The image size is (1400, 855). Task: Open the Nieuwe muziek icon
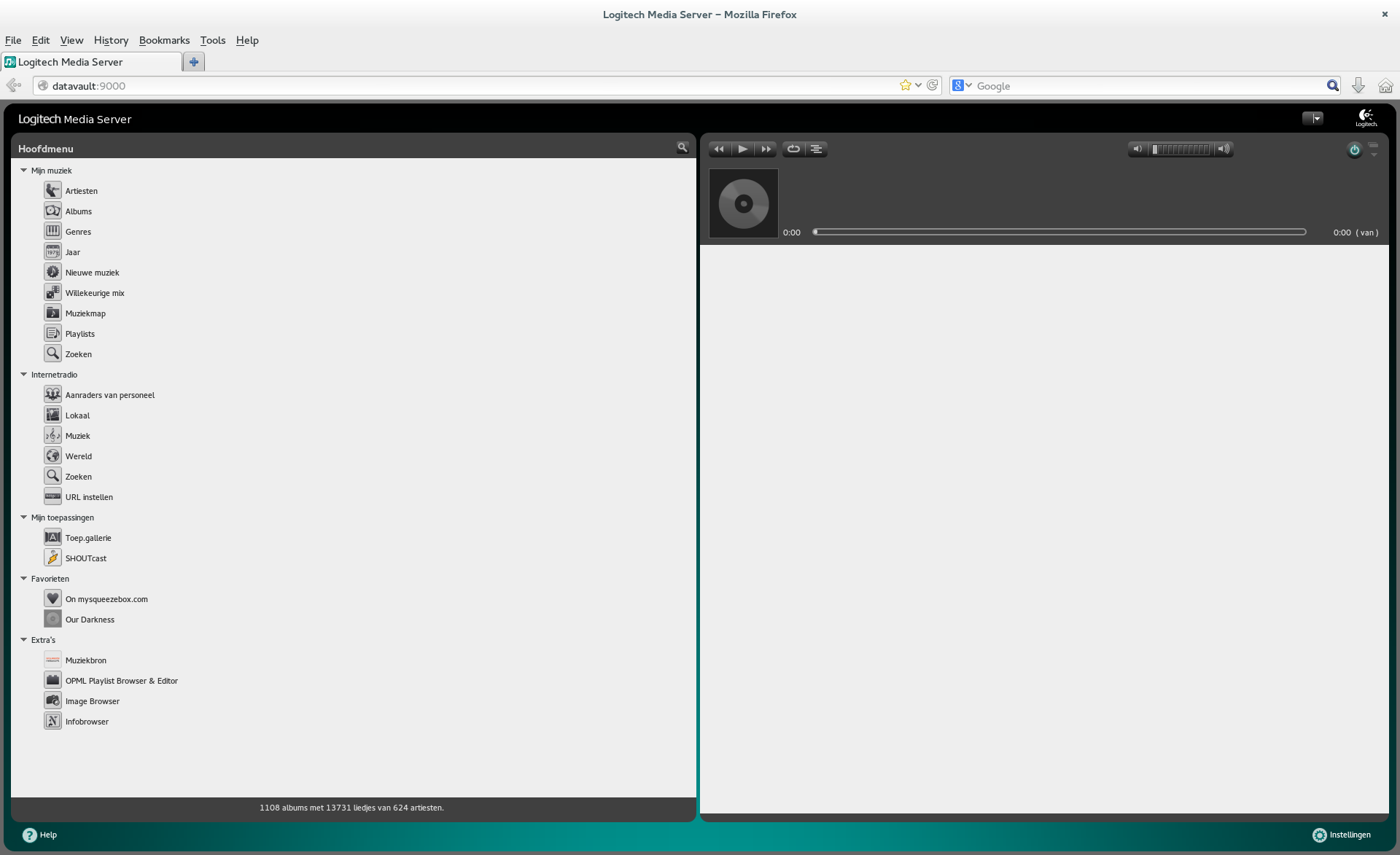click(52, 272)
